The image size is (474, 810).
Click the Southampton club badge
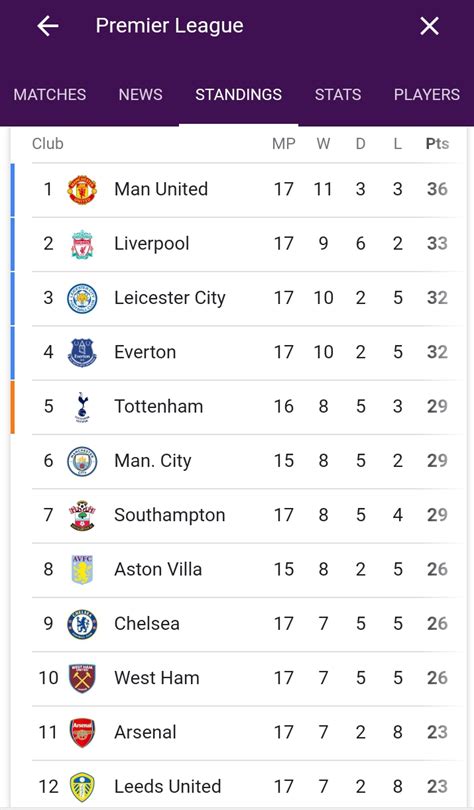tap(82, 516)
